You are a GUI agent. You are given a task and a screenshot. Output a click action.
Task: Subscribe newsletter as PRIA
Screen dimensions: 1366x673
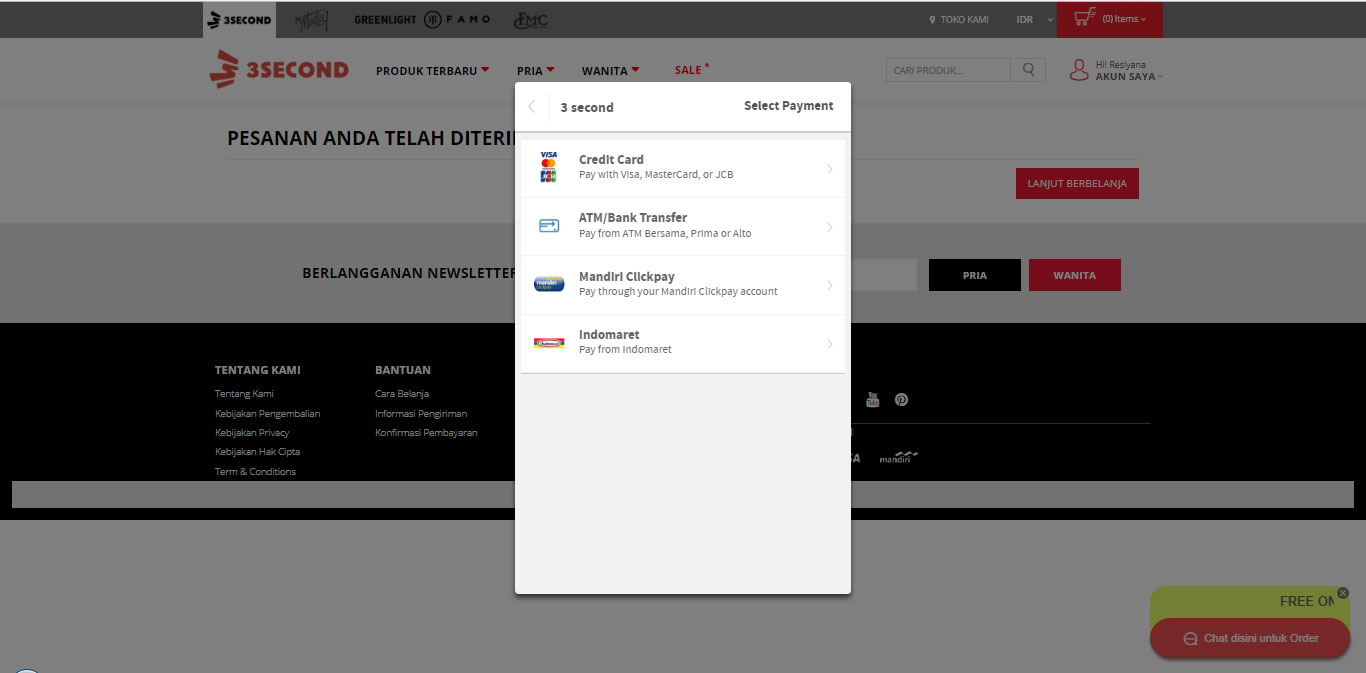[x=975, y=275]
